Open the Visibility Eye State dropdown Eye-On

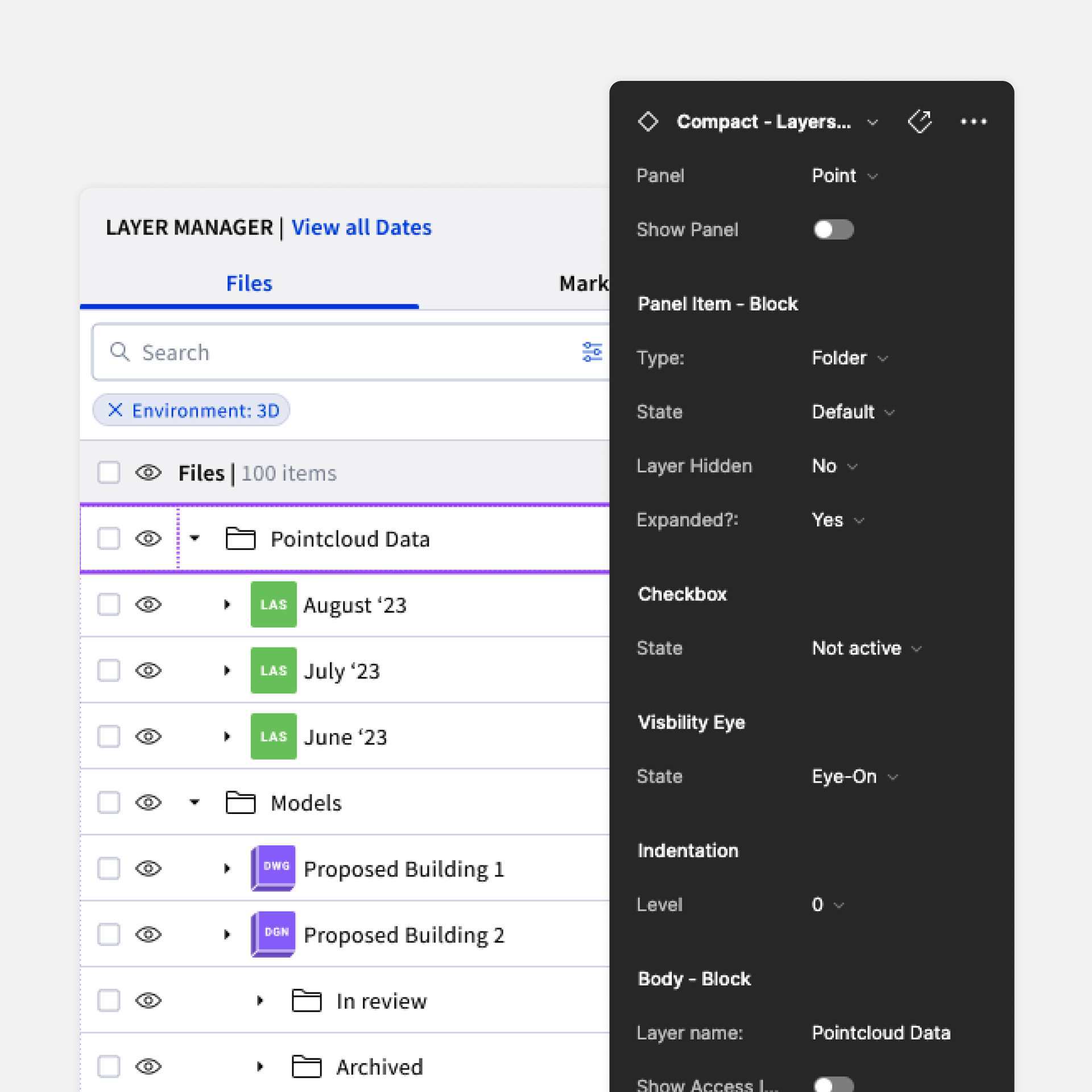point(854,777)
